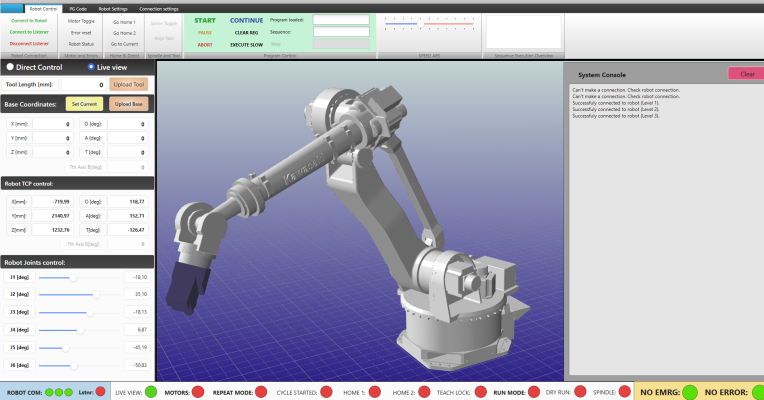Click the TCP A value 152.71 field
The height and width of the screenshot is (400, 764).
click(128, 215)
